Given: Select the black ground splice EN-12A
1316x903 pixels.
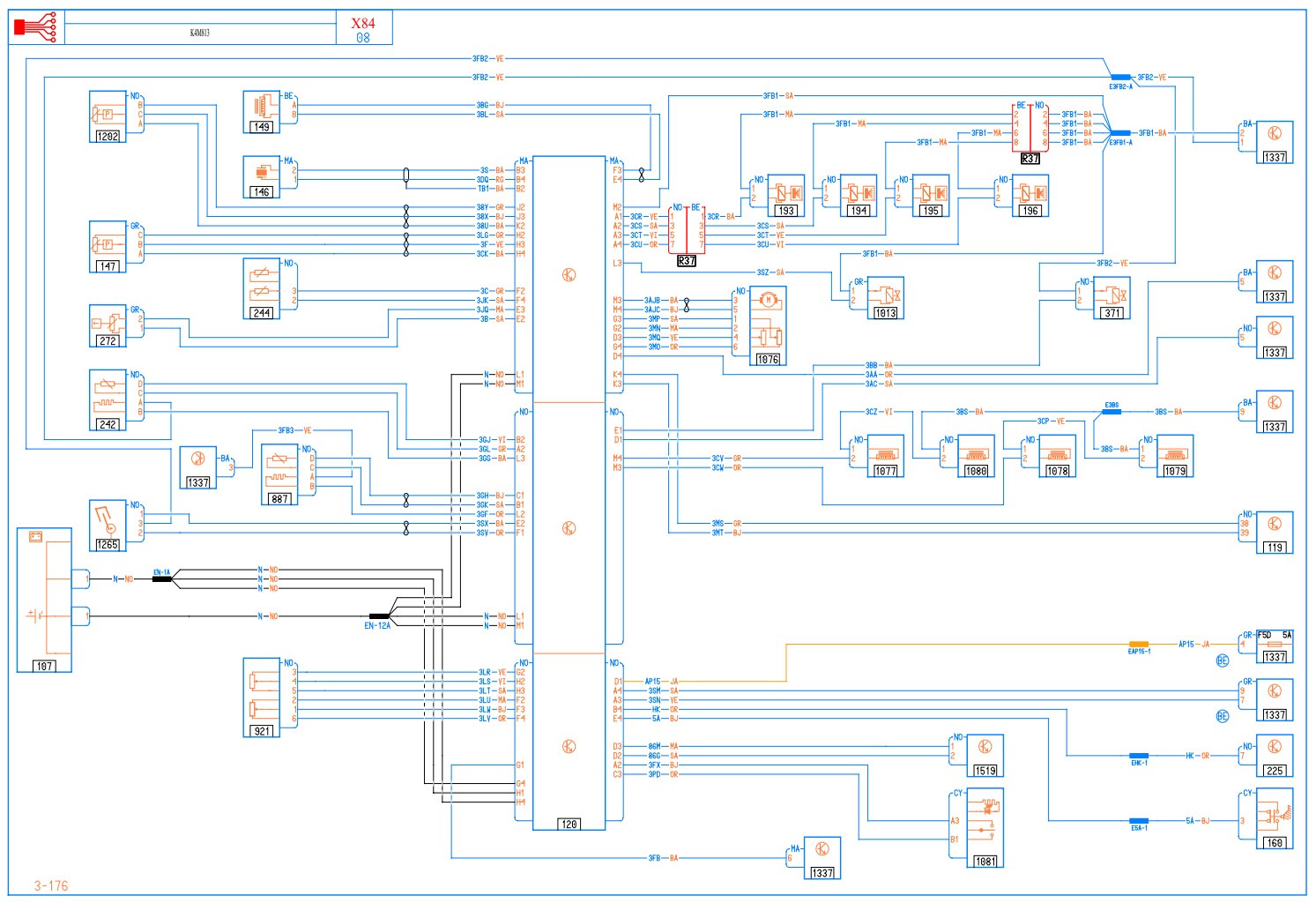Looking at the screenshot, I should pos(379,616).
